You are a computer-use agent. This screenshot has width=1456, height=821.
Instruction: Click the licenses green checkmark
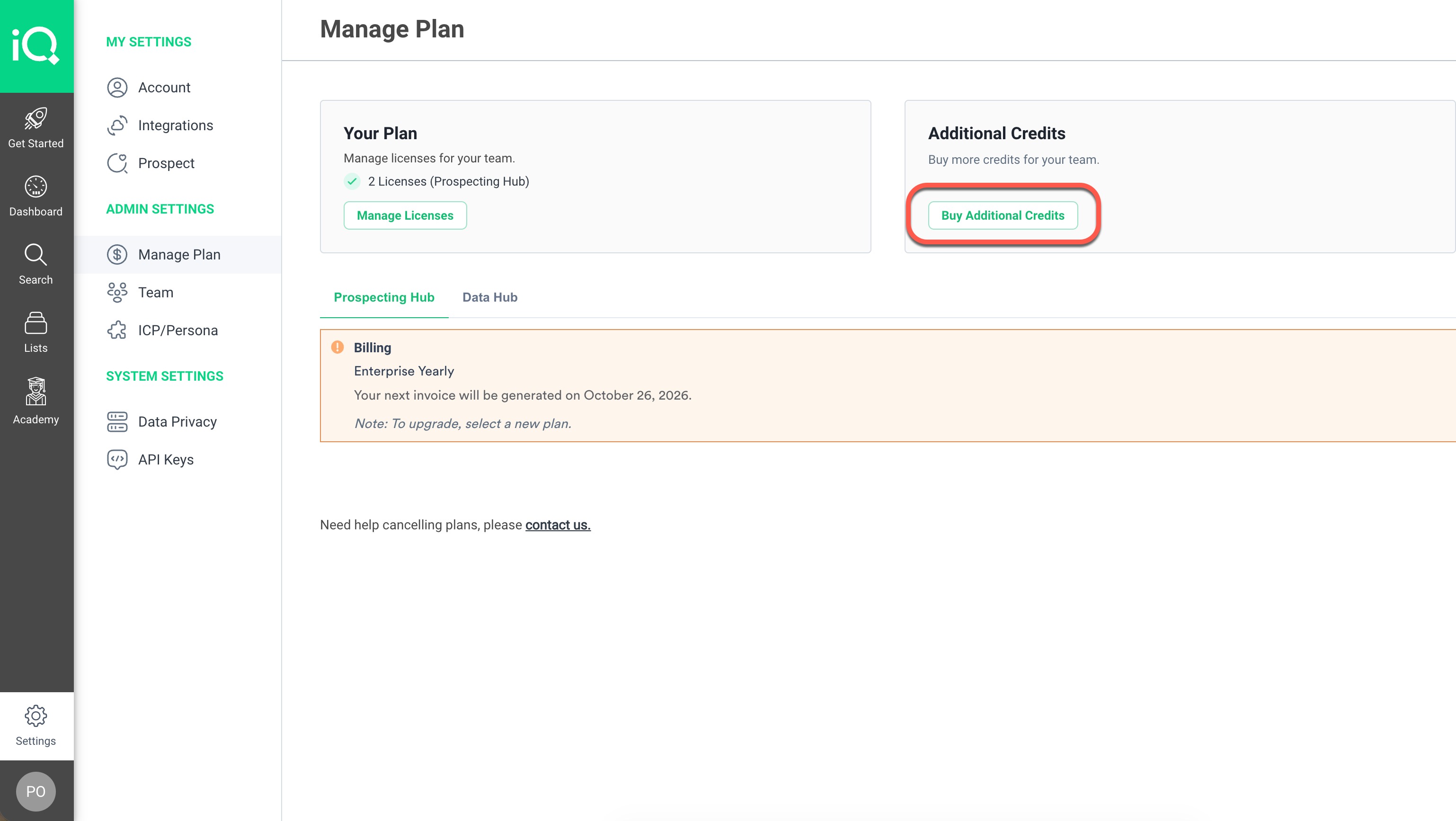pos(352,181)
